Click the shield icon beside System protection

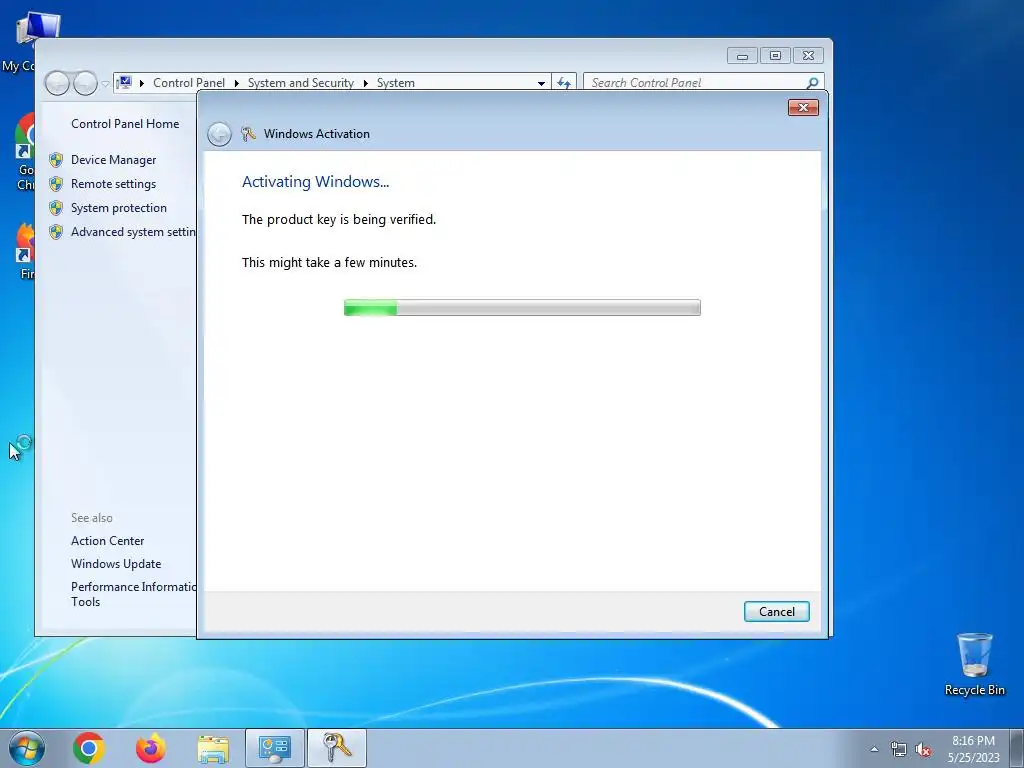pyautogui.click(x=56, y=208)
